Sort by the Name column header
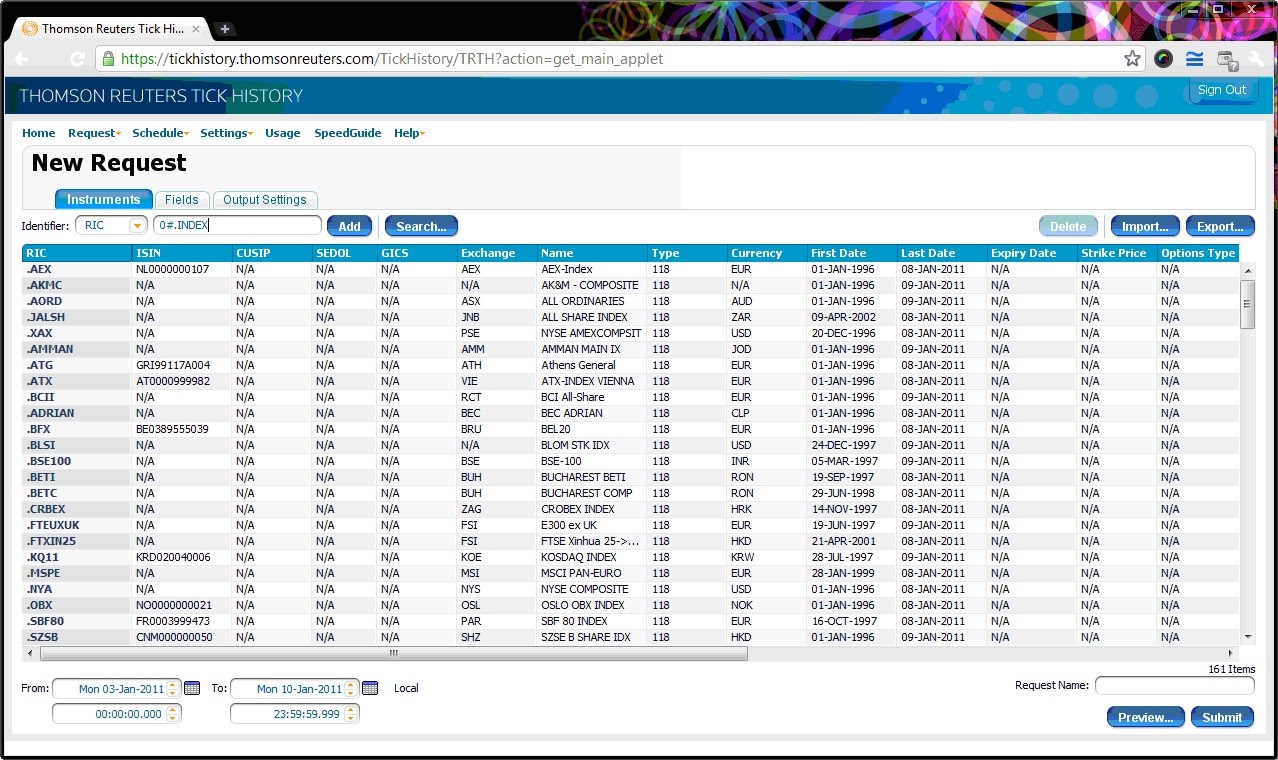 [x=592, y=253]
